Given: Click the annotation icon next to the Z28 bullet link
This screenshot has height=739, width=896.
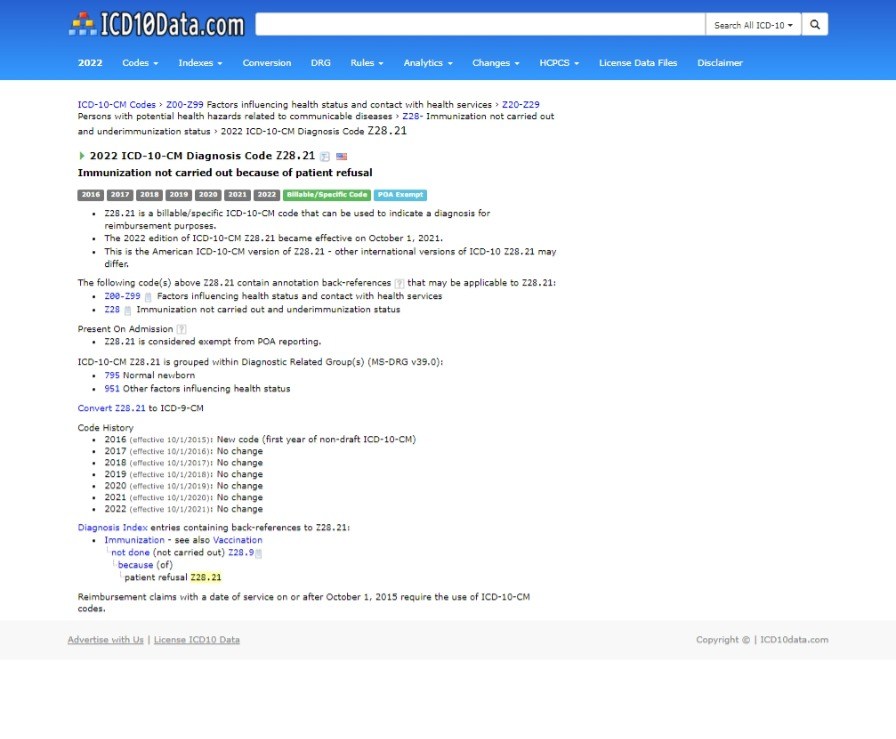Looking at the screenshot, I should pos(127,310).
